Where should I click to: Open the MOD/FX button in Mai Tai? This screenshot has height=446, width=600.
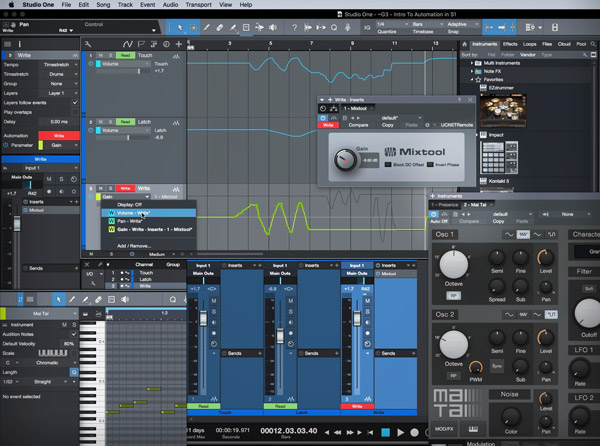click(x=444, y=429)
